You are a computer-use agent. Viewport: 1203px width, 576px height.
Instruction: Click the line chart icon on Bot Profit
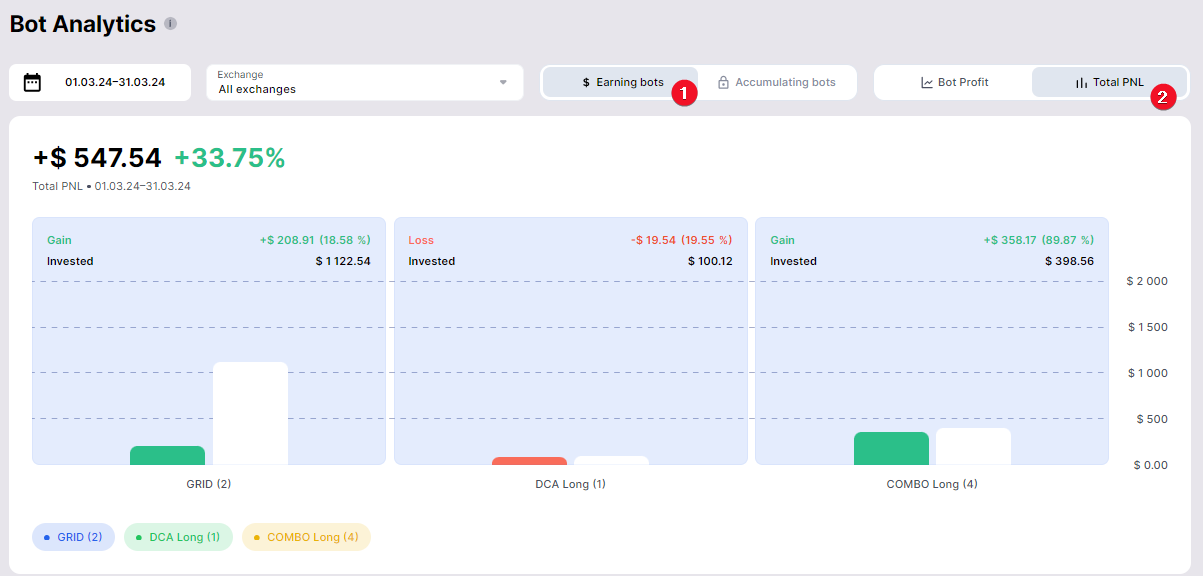(x=927, y=82)
